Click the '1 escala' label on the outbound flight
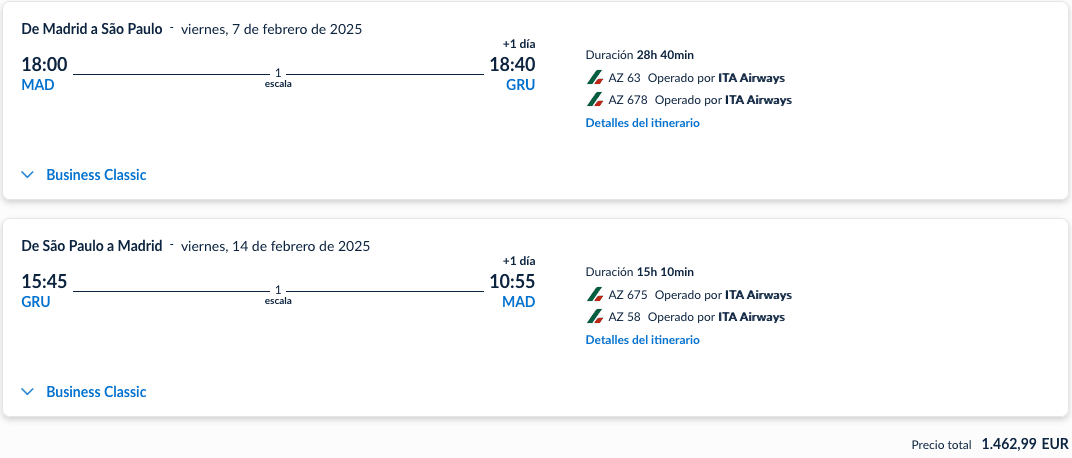1072x458 pixels. [278, 78]
